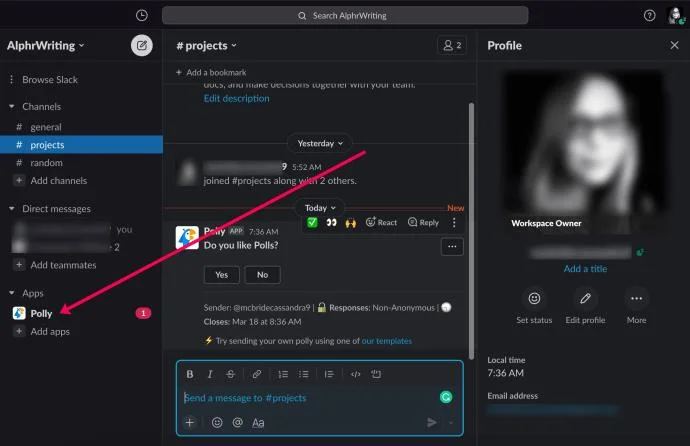Collapse the Direct messages section
The height and width of the screenshot is (446, 690).
coord(12,208)
